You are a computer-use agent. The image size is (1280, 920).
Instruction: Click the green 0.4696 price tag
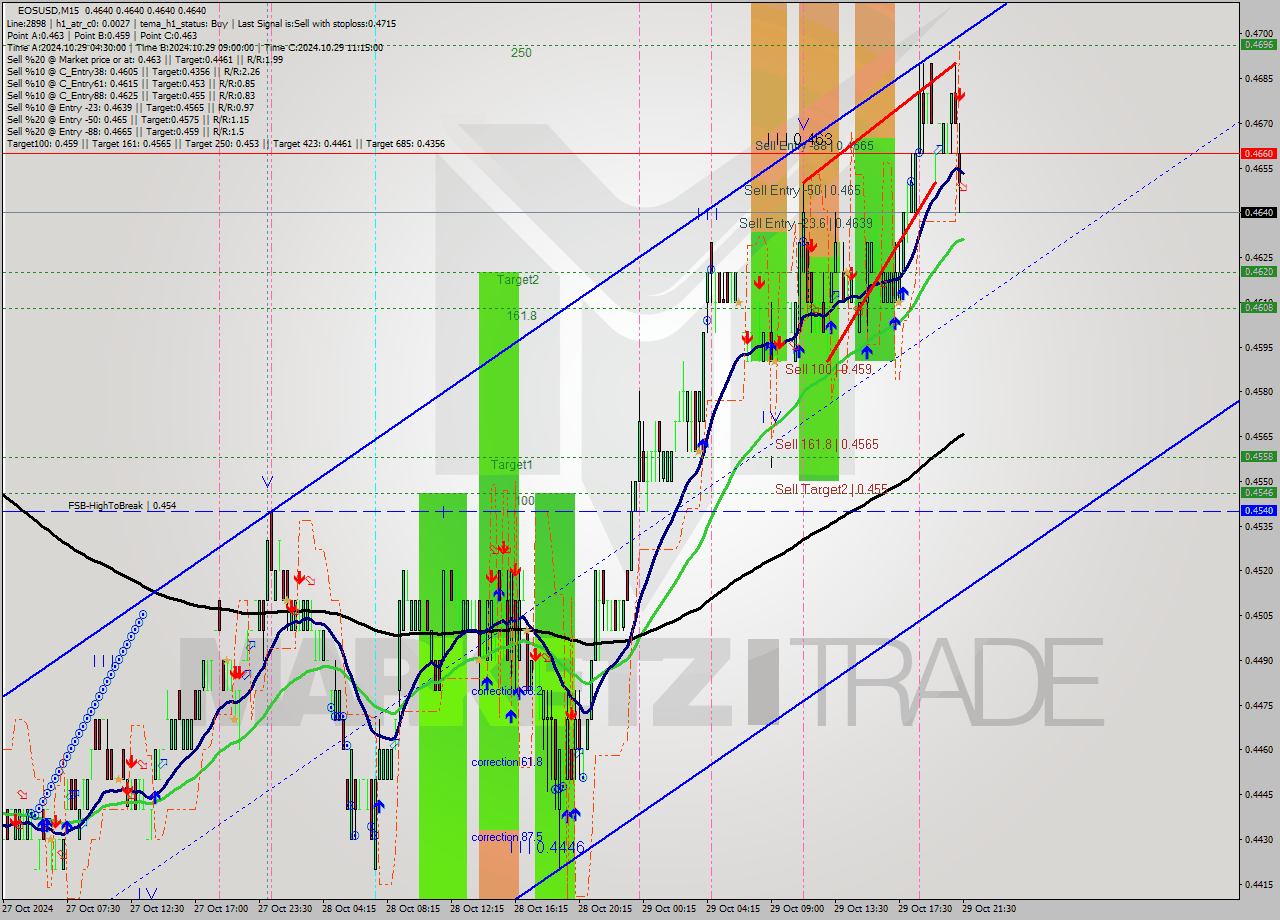tap(1258, 44)
